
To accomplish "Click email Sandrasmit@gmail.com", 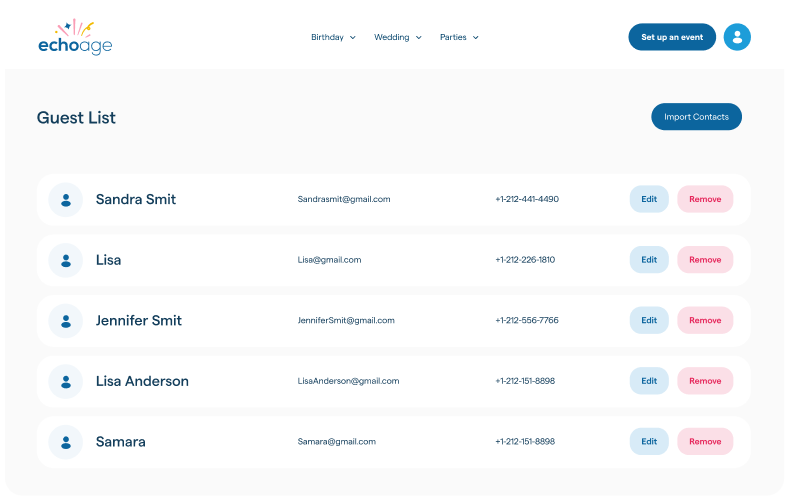I will pyautogui.click(x=344, y=199).
